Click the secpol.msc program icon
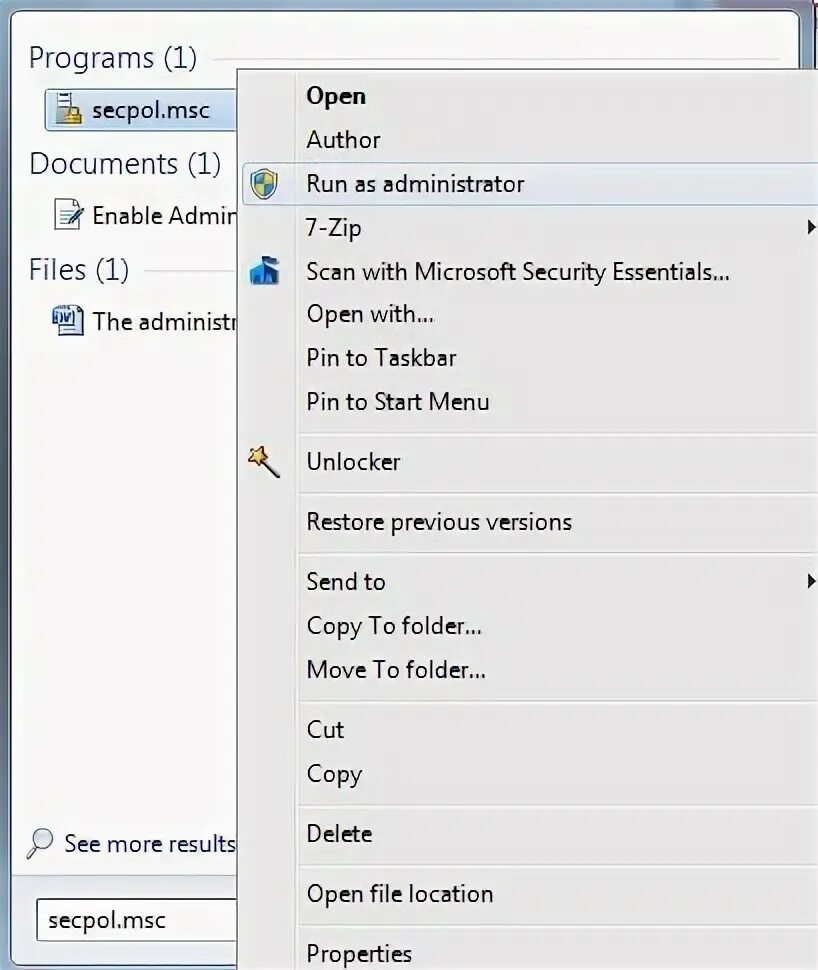 point(68,110)
